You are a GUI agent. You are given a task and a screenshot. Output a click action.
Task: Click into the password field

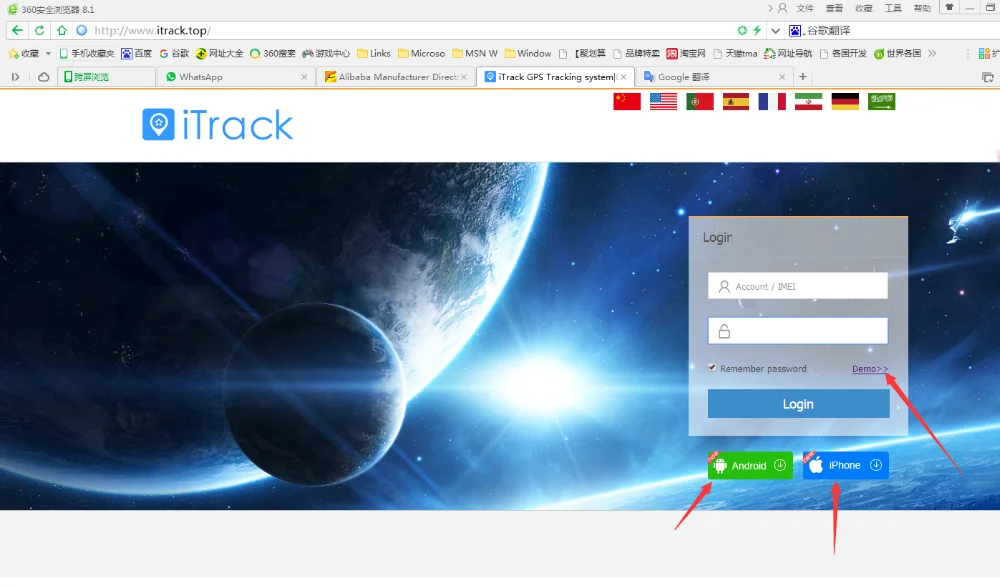(x=798, y=331)
